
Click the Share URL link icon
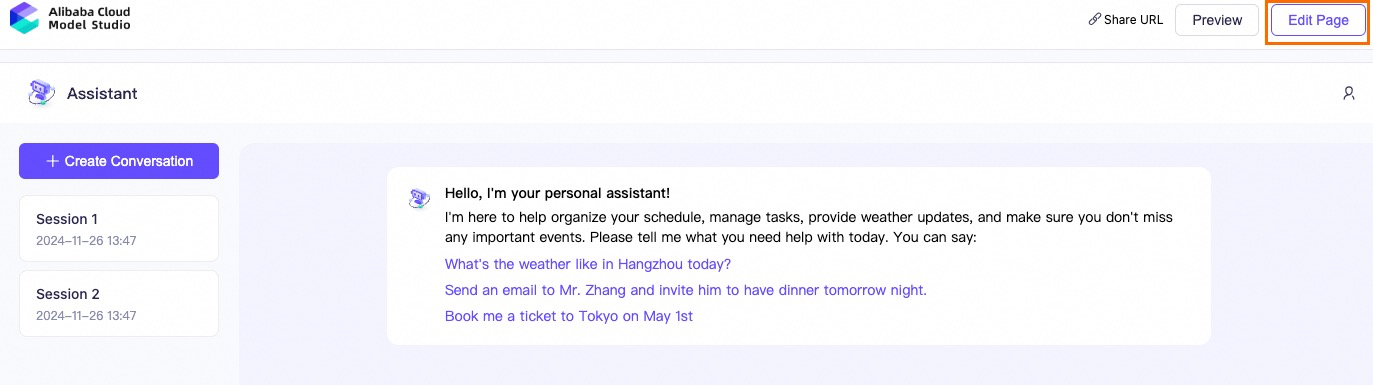click(1094, 19)
